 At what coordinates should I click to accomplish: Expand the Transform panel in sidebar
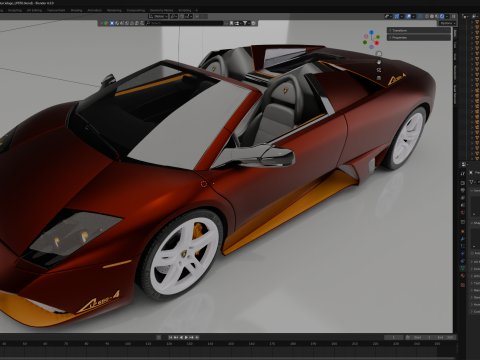(x=418, y=30)
